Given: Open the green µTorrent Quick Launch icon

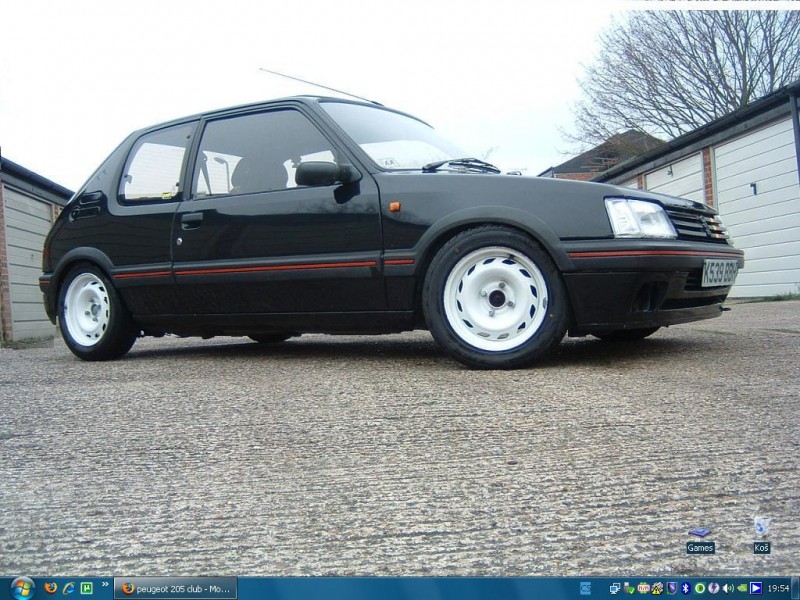Looking at the screenshot, I should [x=86, y=588].
